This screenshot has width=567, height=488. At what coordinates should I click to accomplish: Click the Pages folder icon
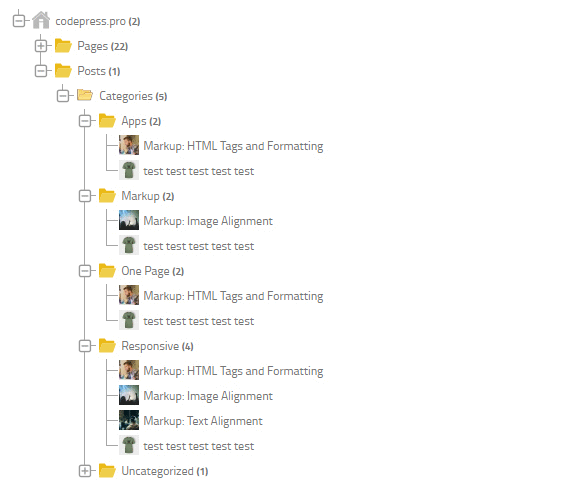point(63,46)
